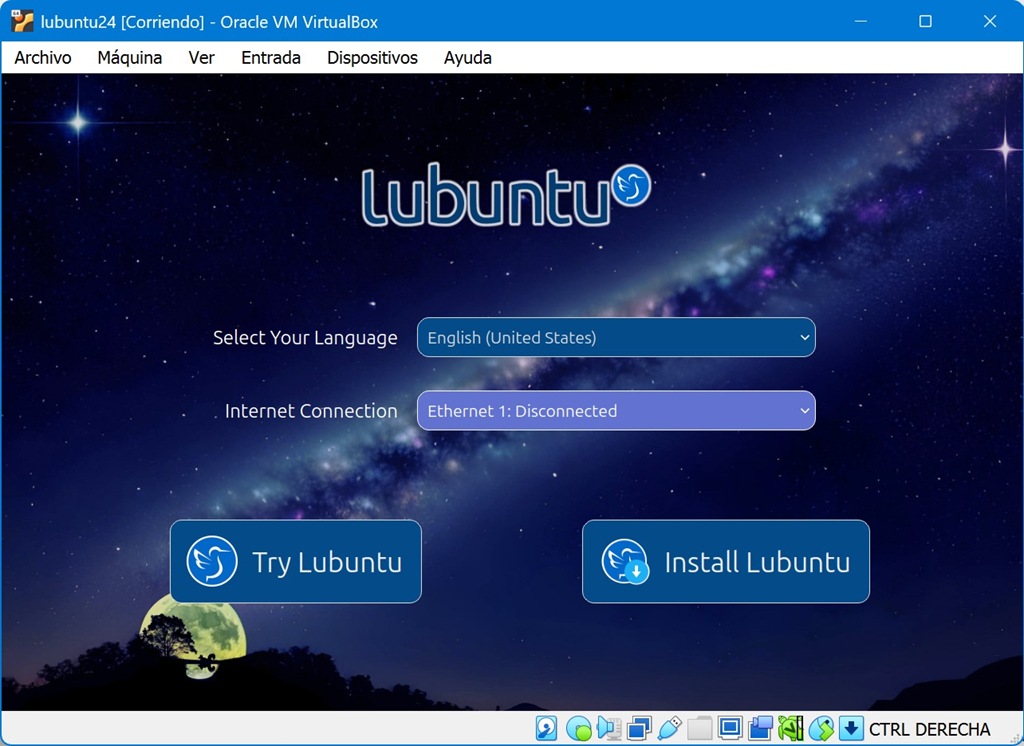The image size is (1024, 746).
Task: Open the Select Your Language dropdown
Action: click(x=616, y=338)
